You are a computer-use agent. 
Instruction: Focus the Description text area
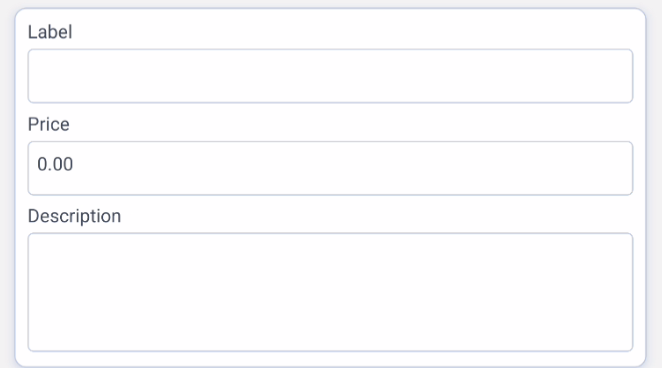330,292
